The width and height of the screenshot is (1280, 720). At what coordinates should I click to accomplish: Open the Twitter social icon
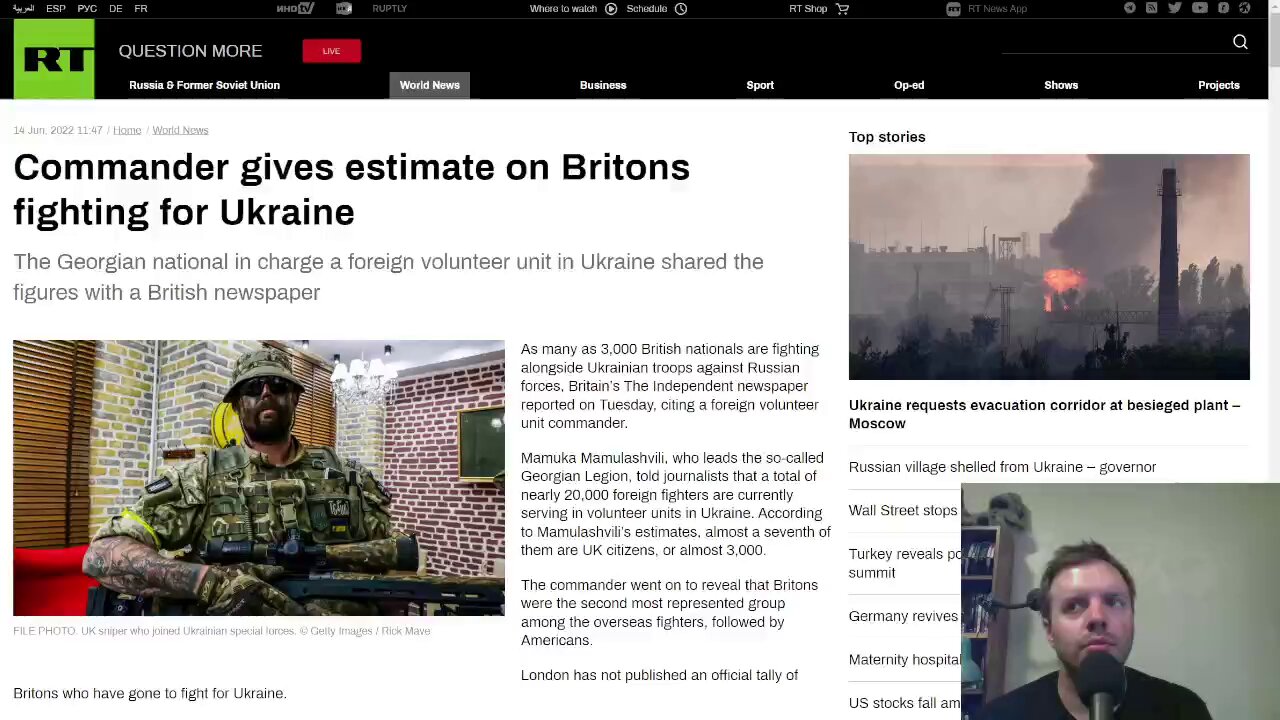[x=1175, y=8]
